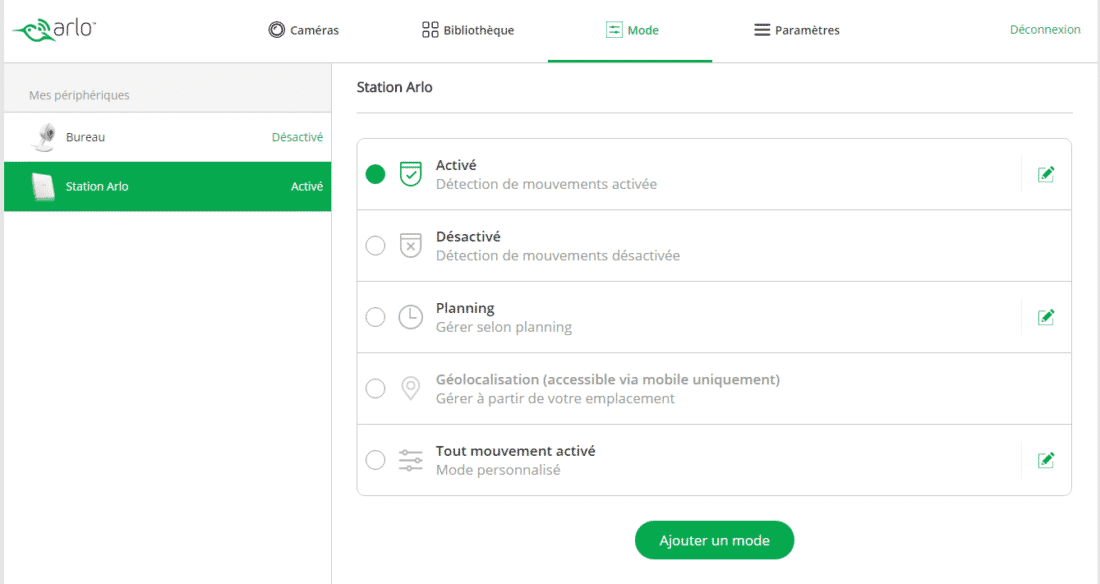Click the sliders icon for Mode personnalisé
This screenshot has width=1100, height=584.
point(410,460)
